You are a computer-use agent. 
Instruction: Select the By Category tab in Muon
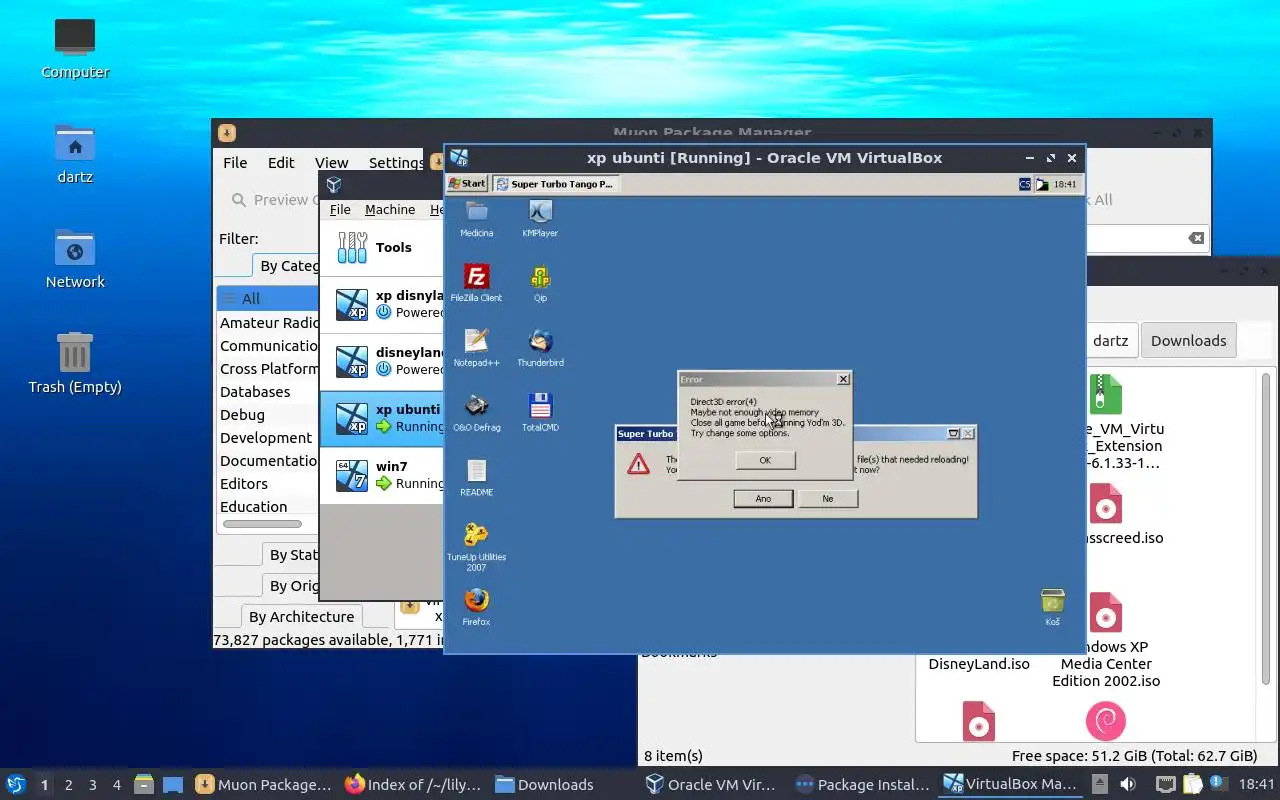[x=288, y=265]
